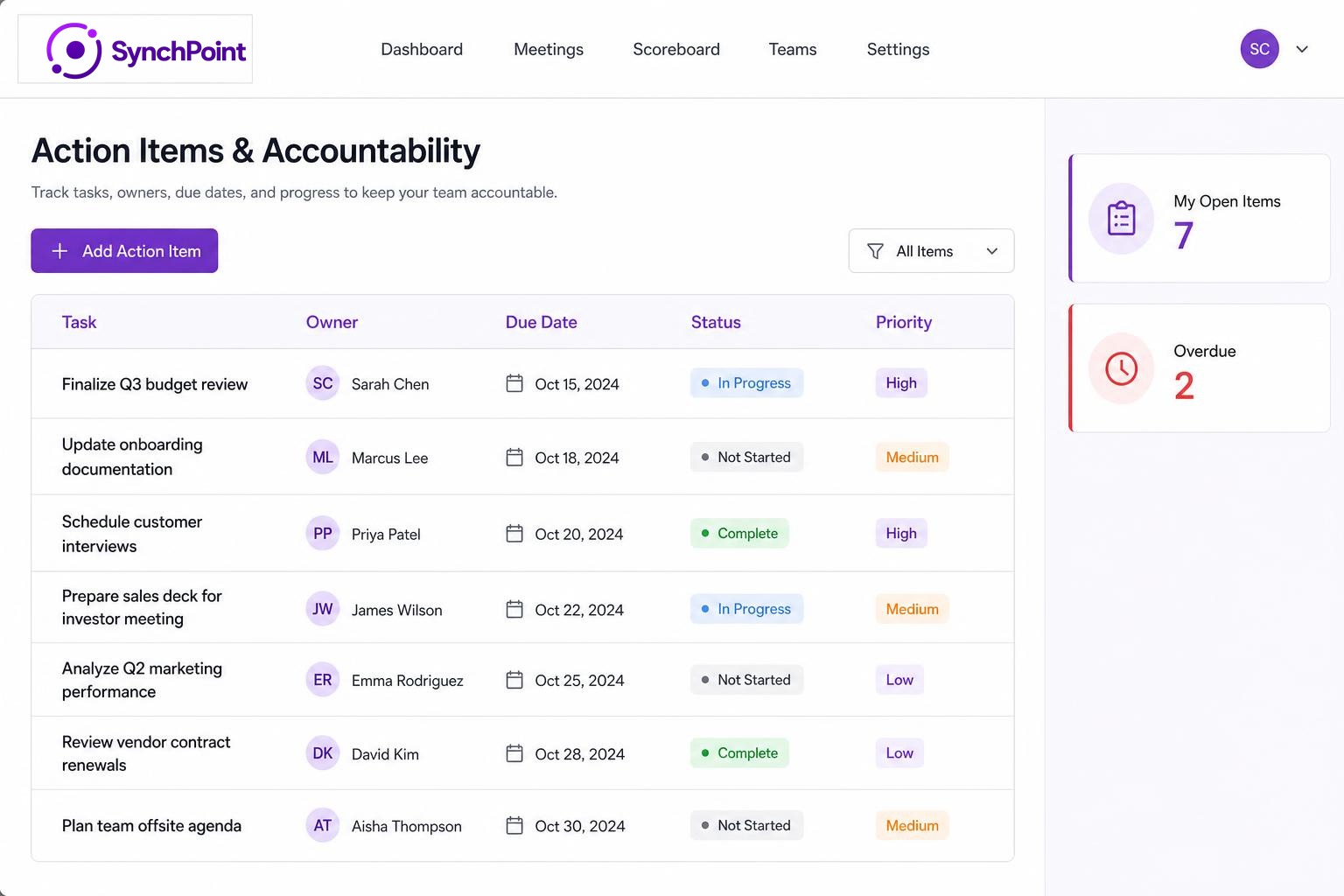This screenshot has width=1344, height=896.
Task: Select the Plan team offsite agenda task
Action: coord(151,826)
